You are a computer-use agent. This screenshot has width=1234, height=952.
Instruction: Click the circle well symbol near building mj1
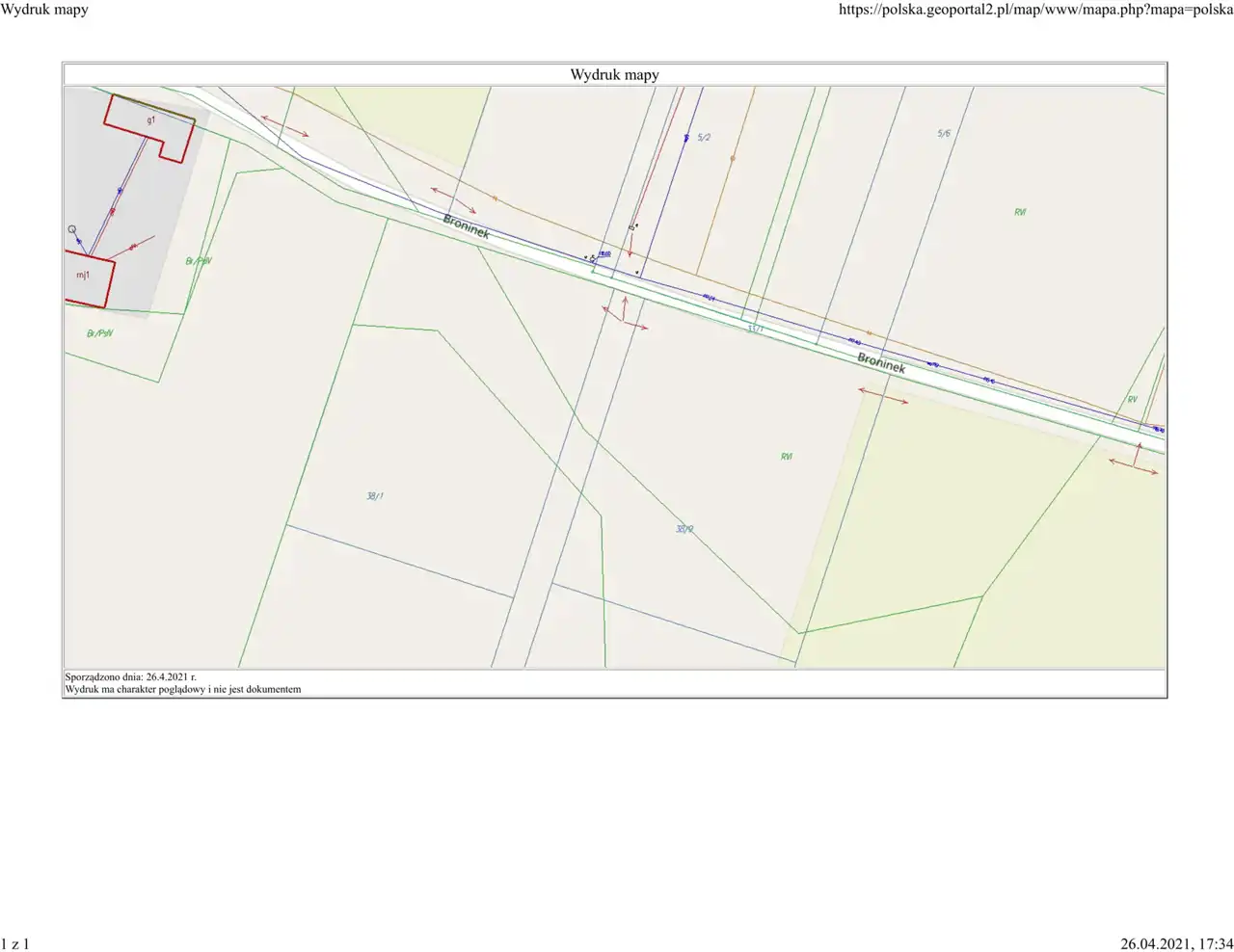tap(72, 229)
